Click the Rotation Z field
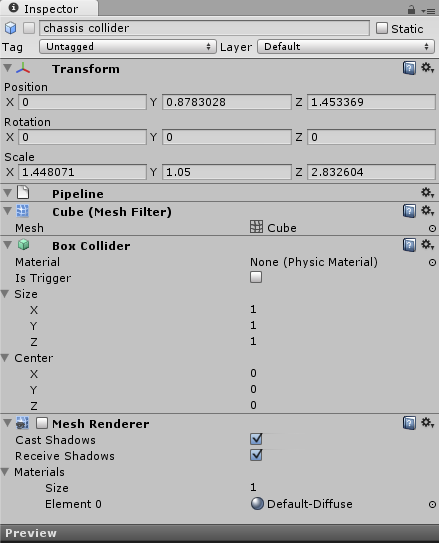The image size is (439, 543). [x=371, y=137]
